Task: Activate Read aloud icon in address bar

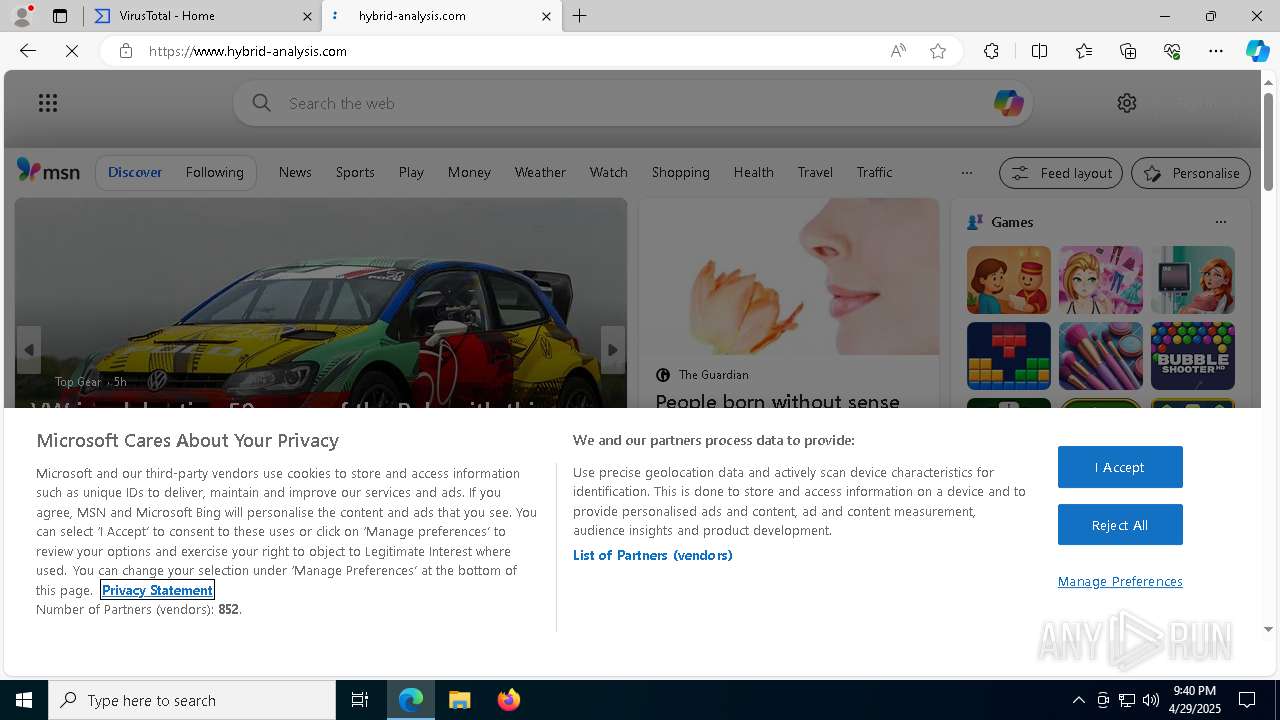Action: coord(898,51)
